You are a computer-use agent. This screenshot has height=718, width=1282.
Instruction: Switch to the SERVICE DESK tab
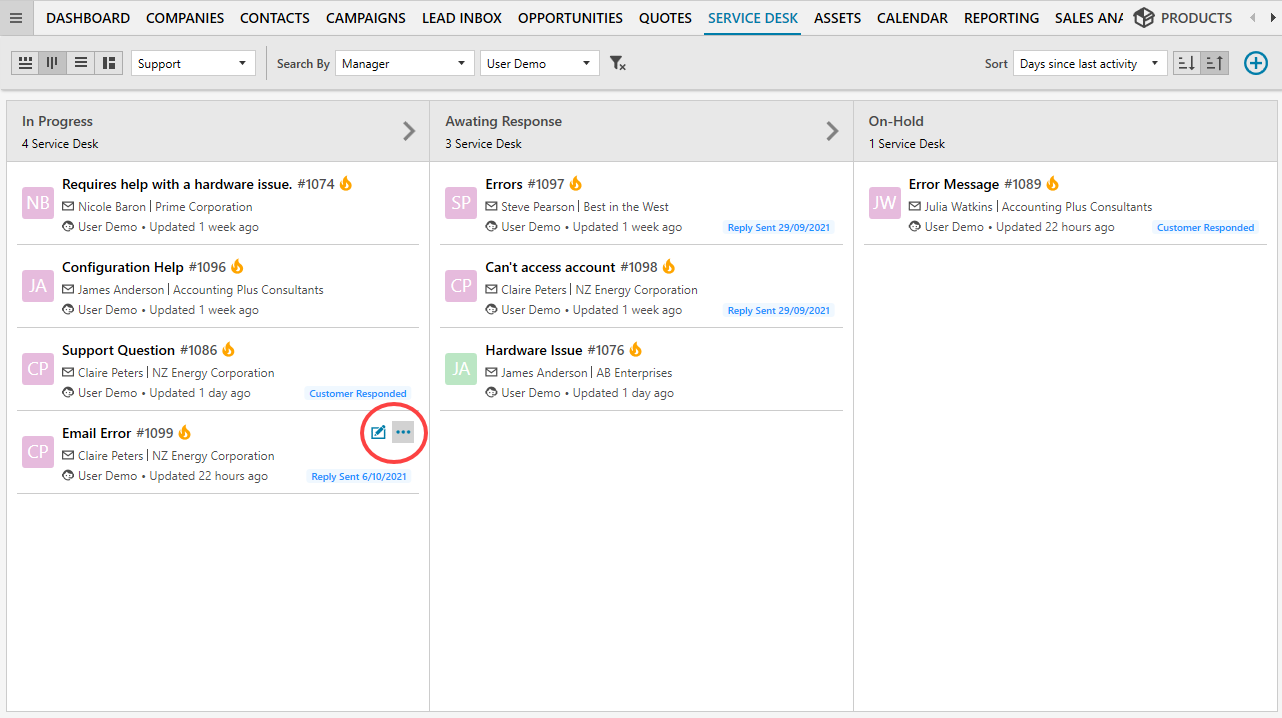(x=752, y=17)
